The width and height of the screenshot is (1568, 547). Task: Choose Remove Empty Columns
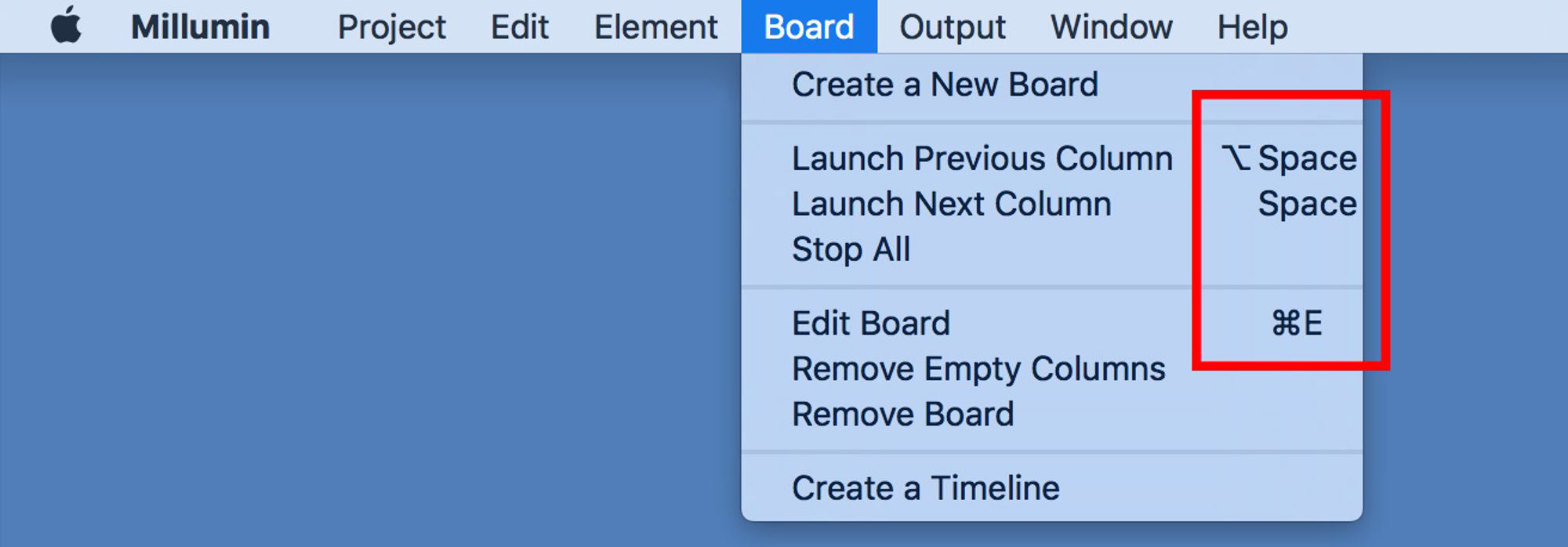(x=978, y=368)
